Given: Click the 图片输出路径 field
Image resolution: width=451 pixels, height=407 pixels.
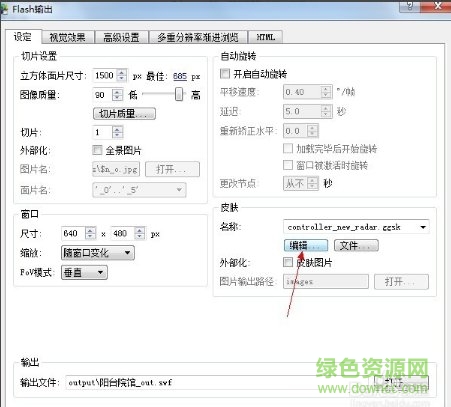Looking at the screenshot, I should [x=326, y=282].
